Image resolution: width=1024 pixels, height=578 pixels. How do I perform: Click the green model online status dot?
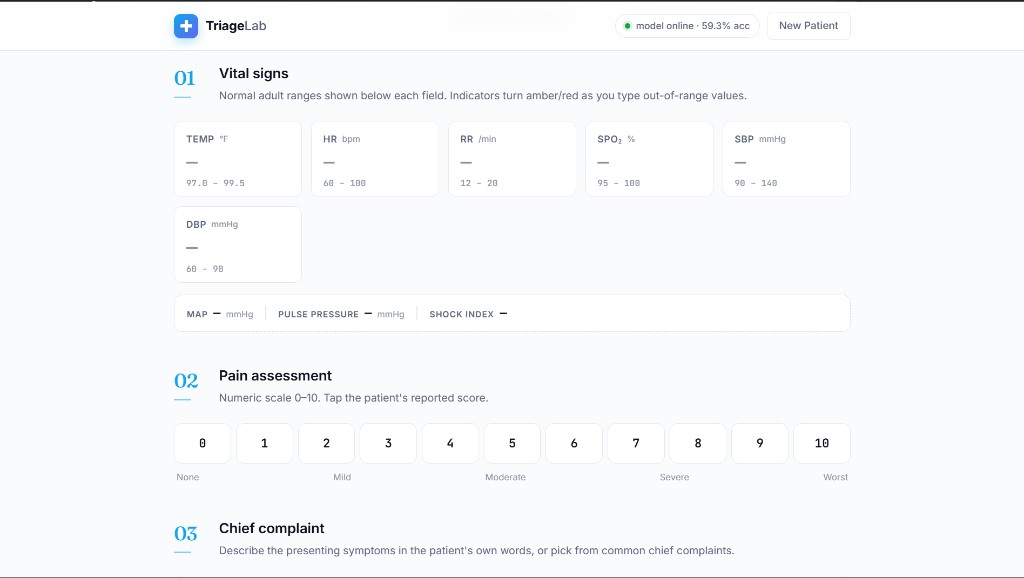pos(627,26)
